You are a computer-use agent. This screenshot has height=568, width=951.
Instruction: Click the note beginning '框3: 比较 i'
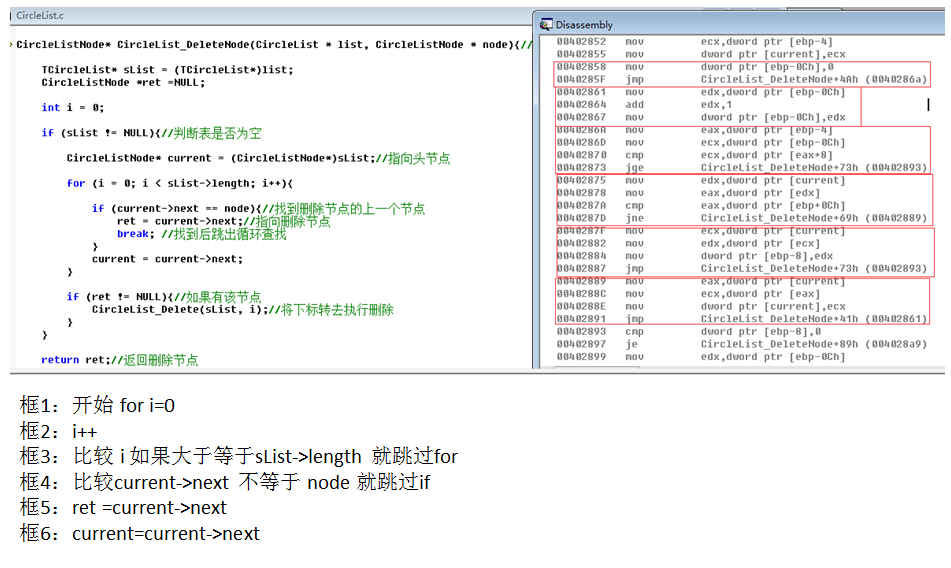[238, 456]
